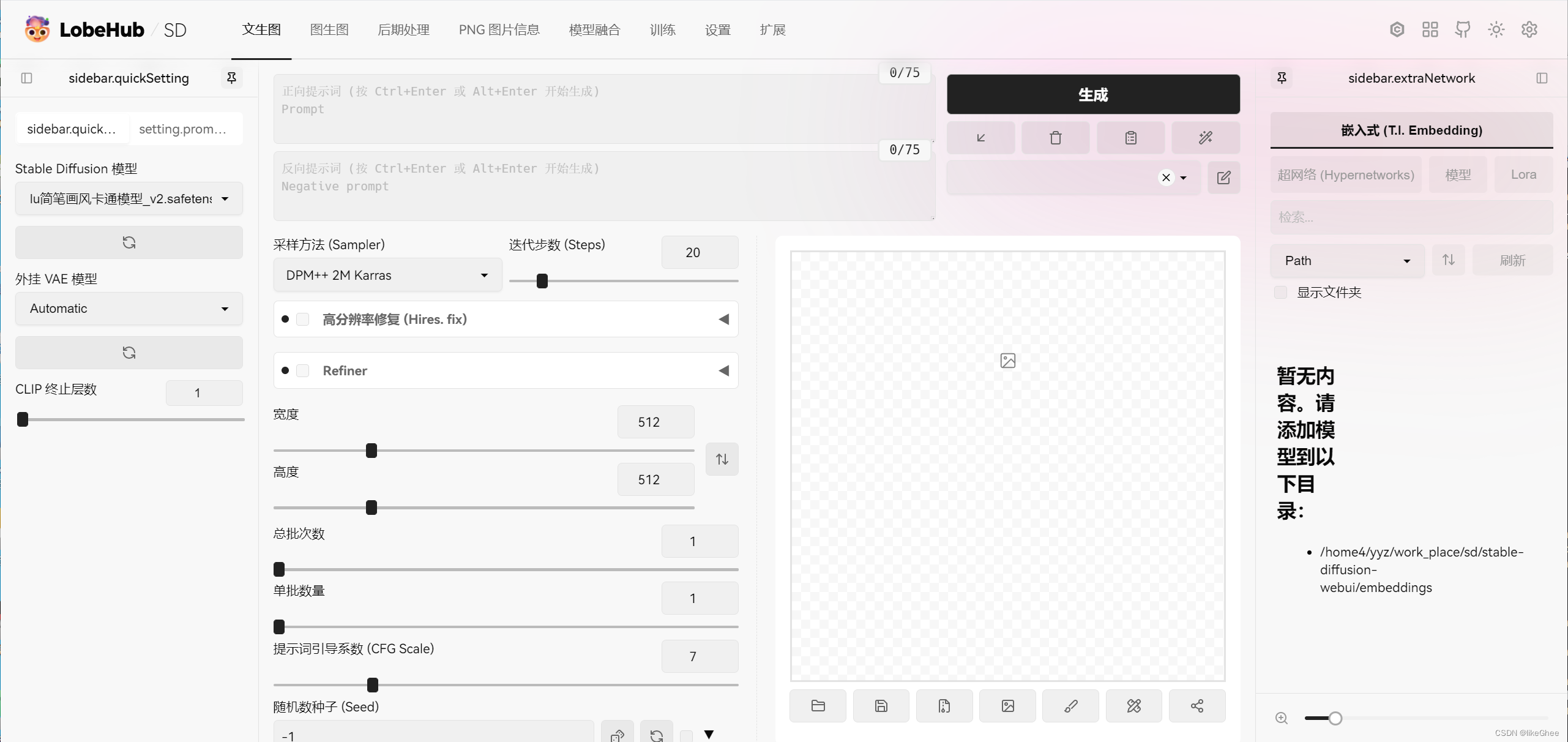
Task: Select the 超网络 (Hypernetworks) button
Action: [x=1346, y=174]
